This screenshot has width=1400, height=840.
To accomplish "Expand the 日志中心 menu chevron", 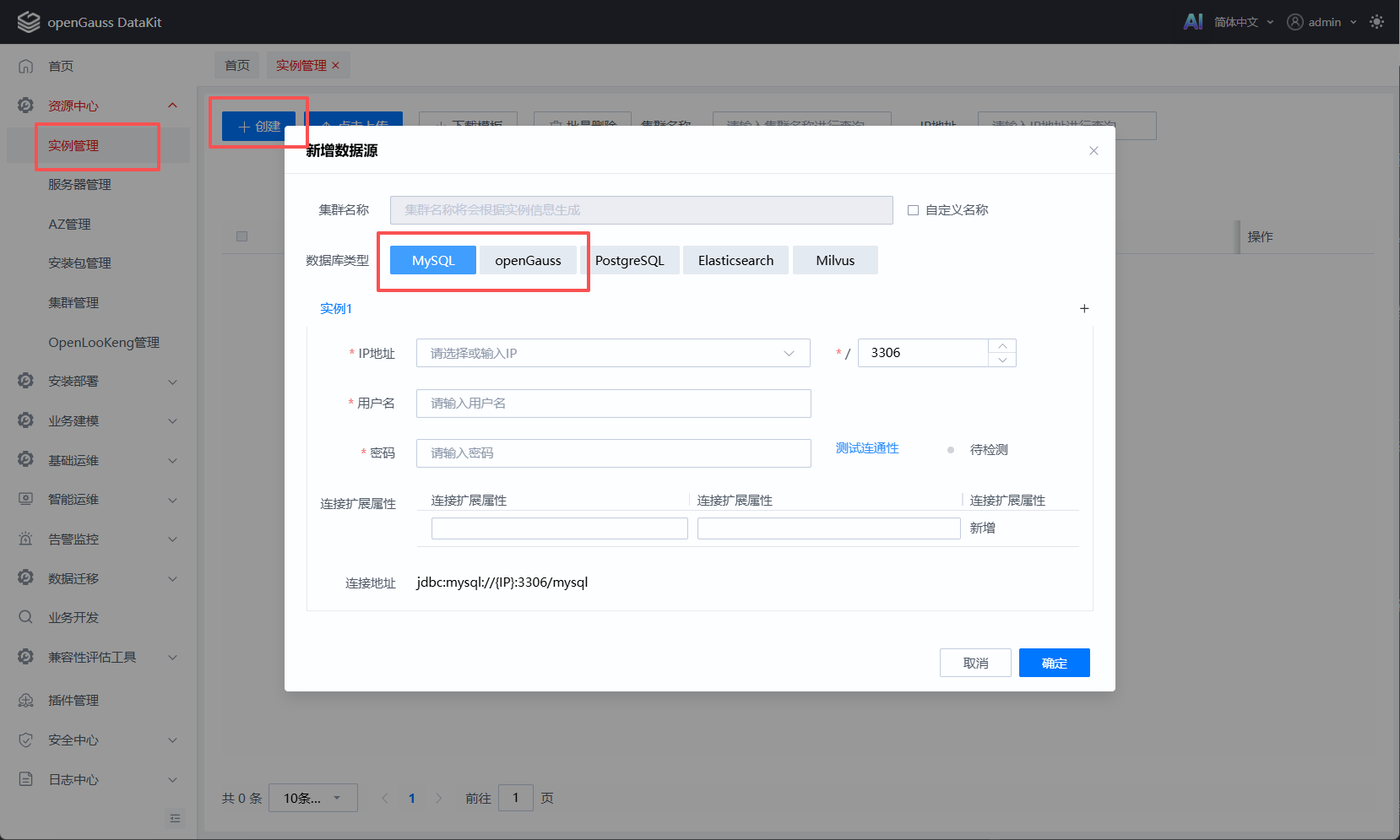I will [x=172, y=779].
